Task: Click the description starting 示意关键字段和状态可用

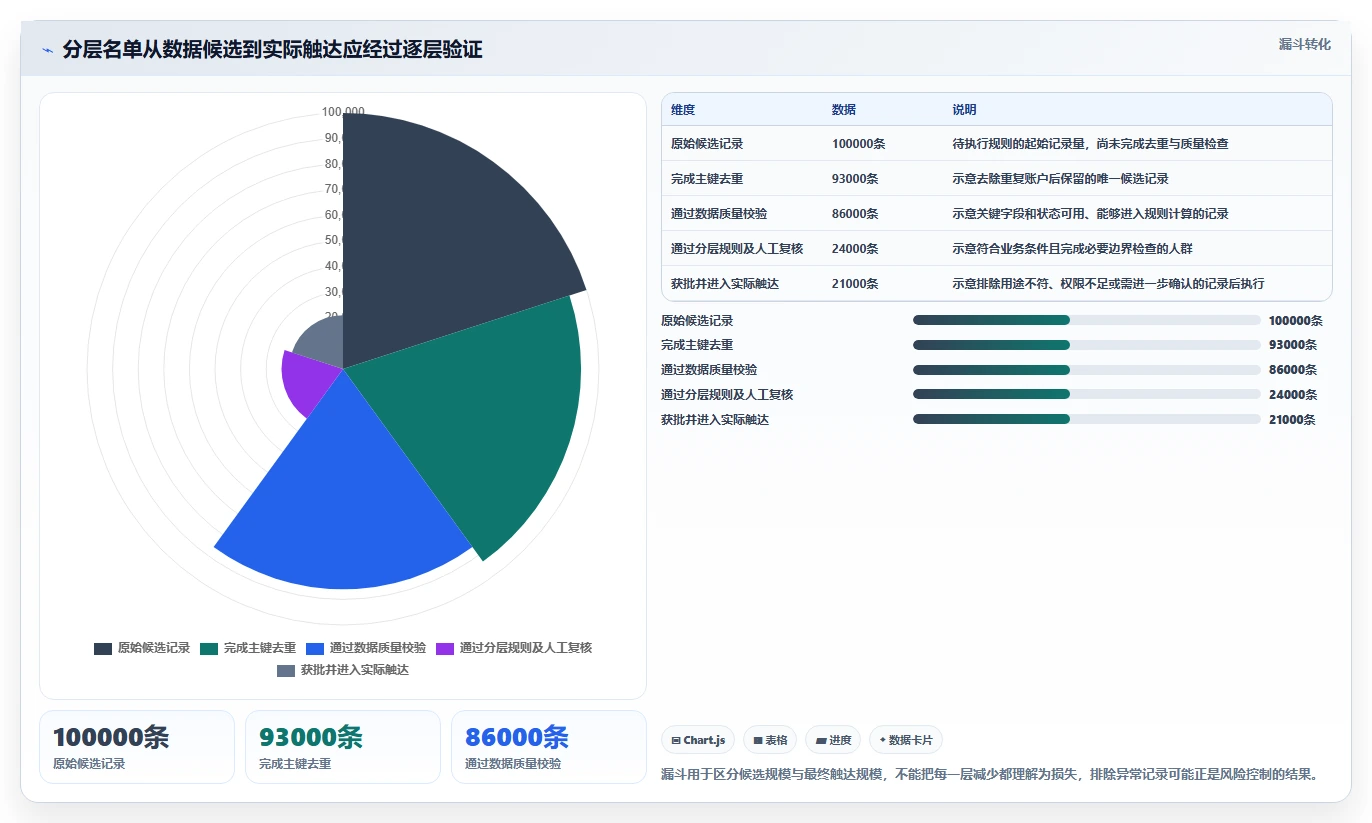Action: tap(1090, 214)
